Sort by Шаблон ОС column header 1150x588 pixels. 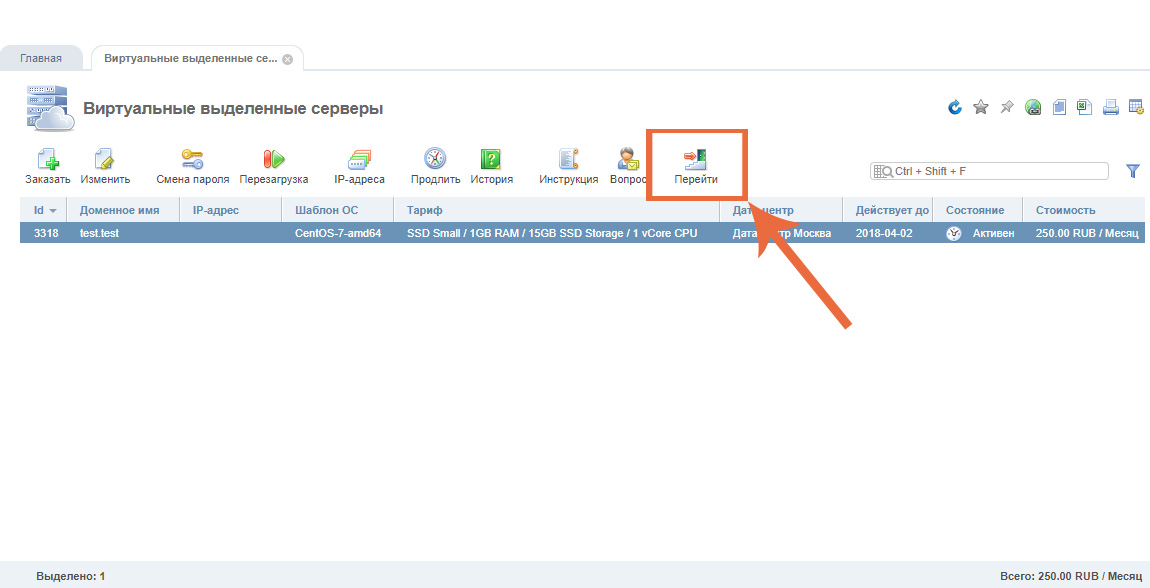pos(337,210)
